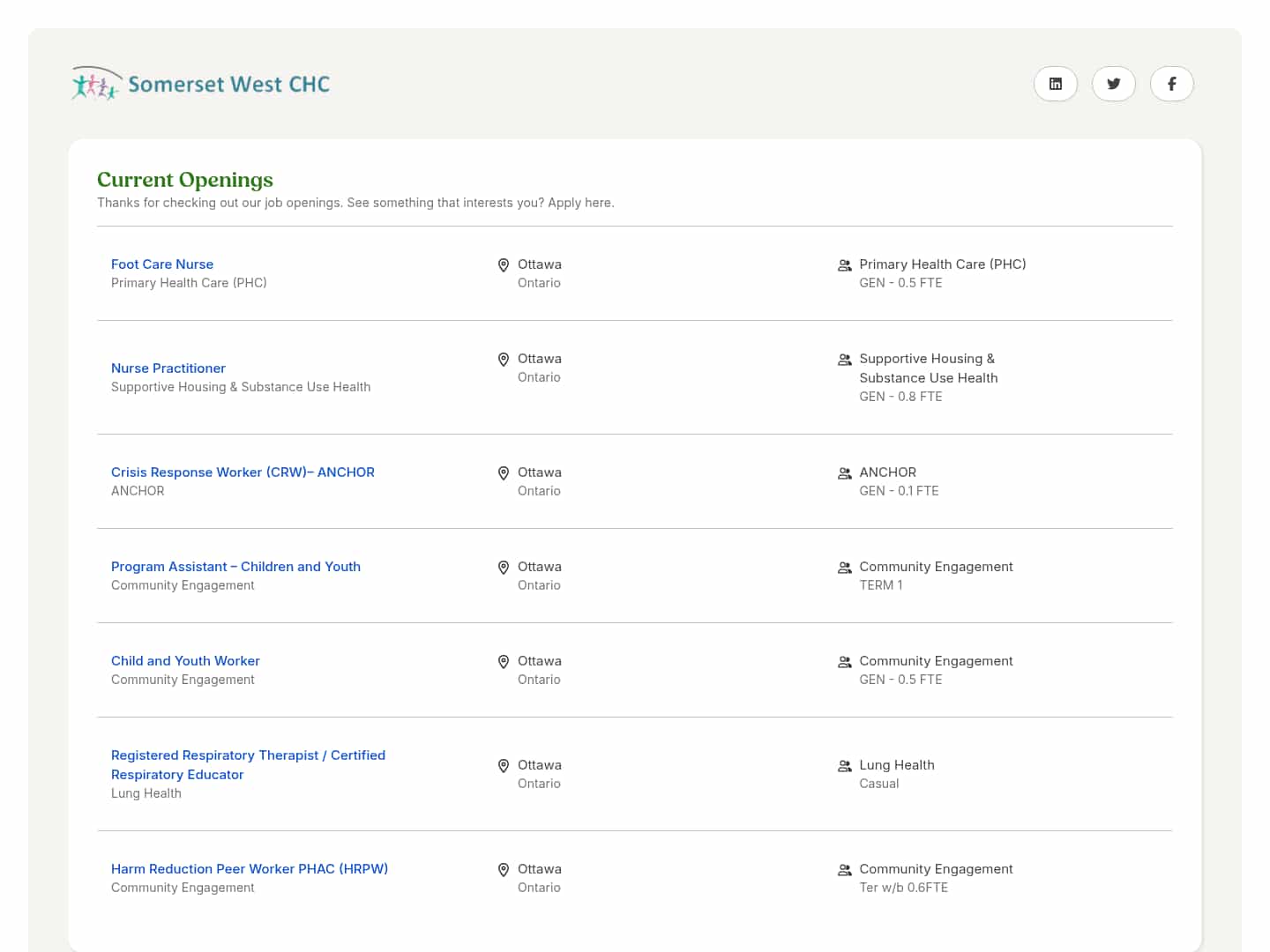
Task: Open Crisis Response Worker (CRW)– ANCHOR posting
Action: [x=243, y=472]
